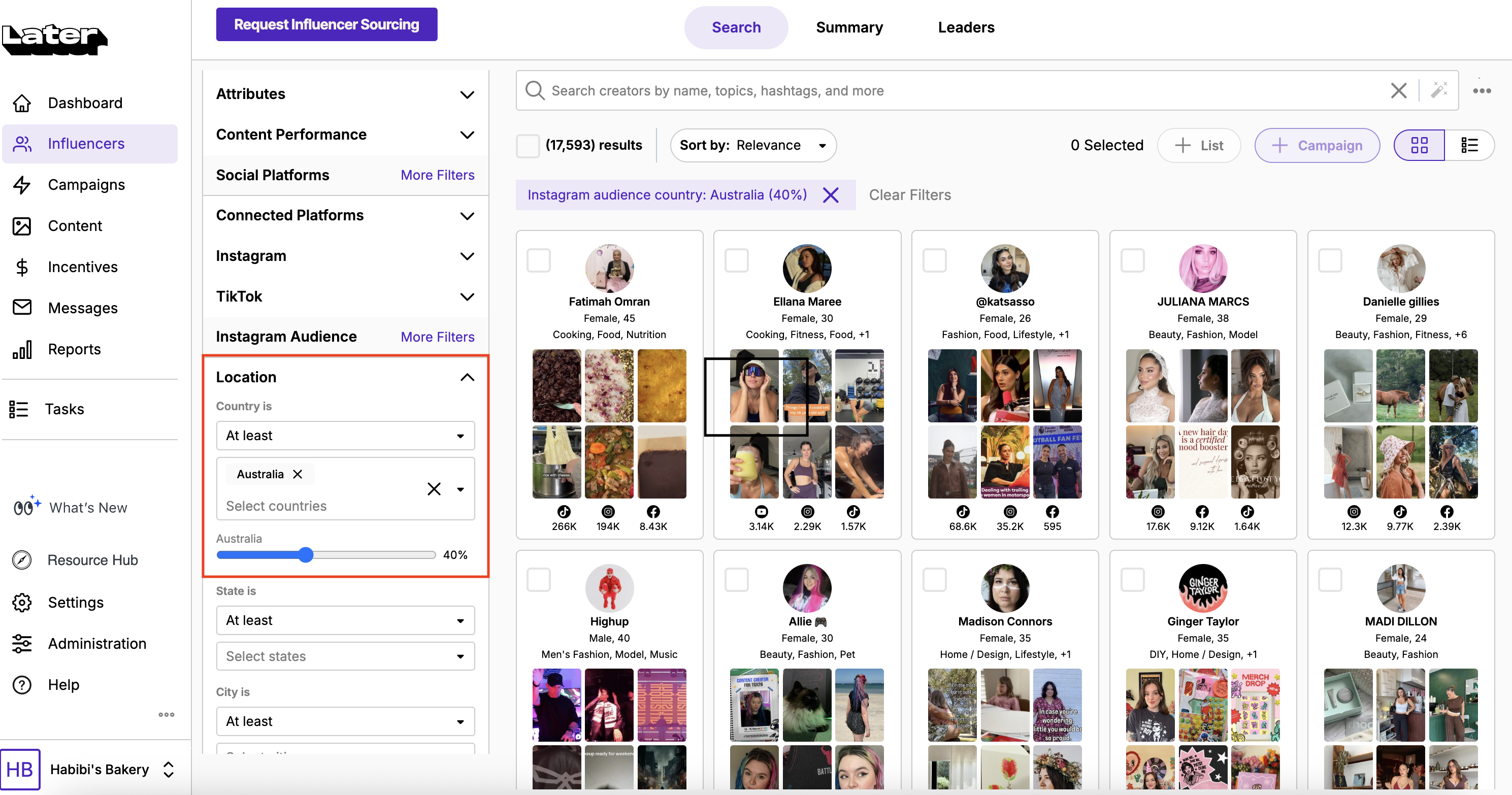The image size is (1512, 795).
Task: Expand the Attributes filter section
Action: click(467, 94)
